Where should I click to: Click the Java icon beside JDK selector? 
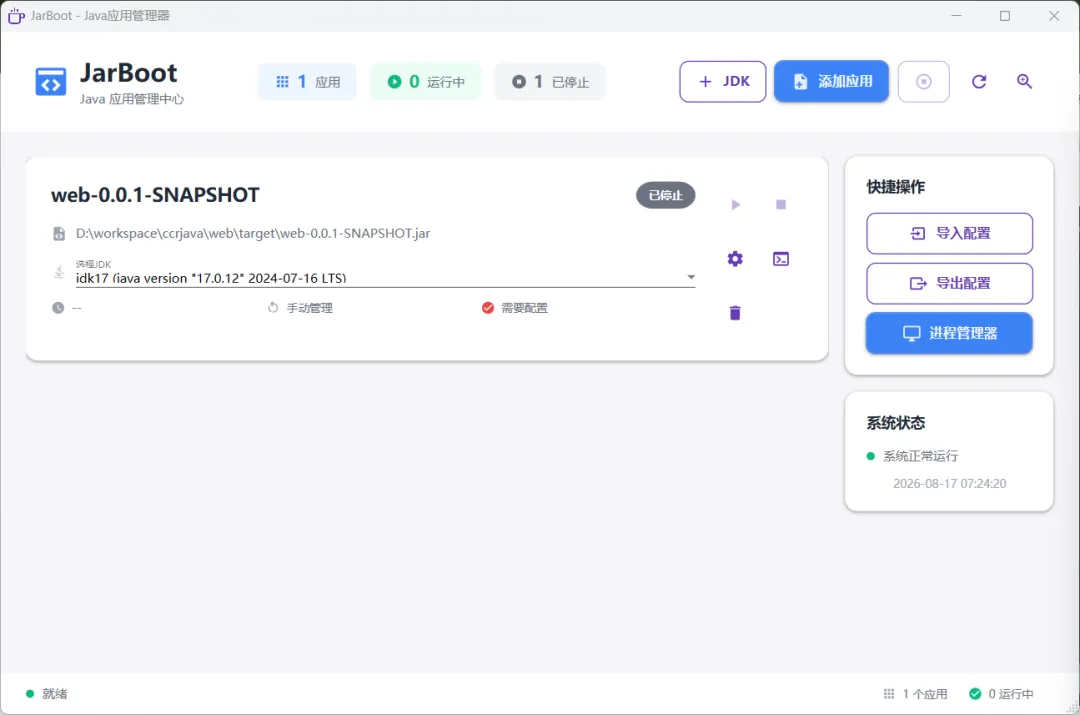59,272
